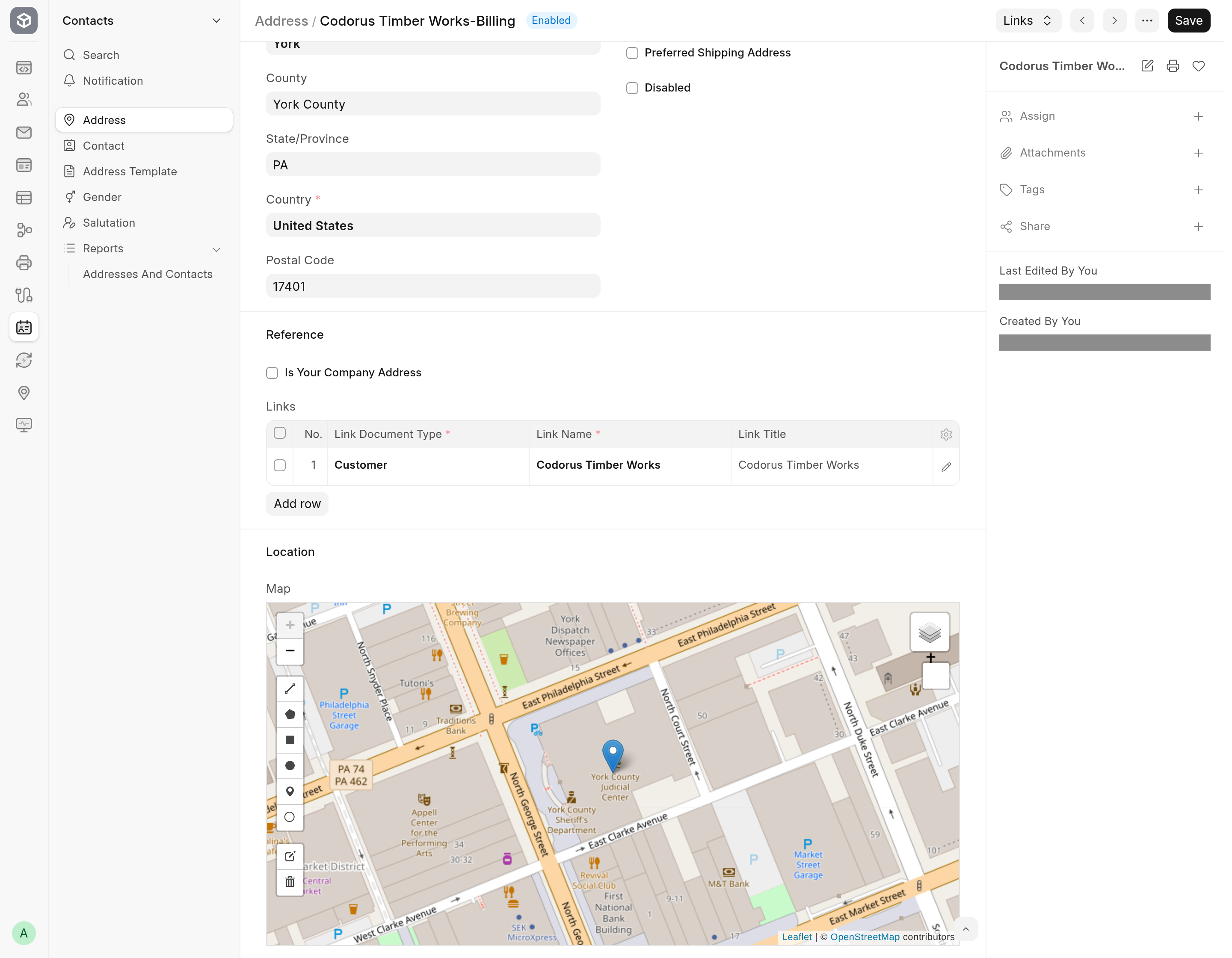This screenshot has width=1232, height=958.
Task: Click the edit layers map icon
Action: [x=290, y=857]
